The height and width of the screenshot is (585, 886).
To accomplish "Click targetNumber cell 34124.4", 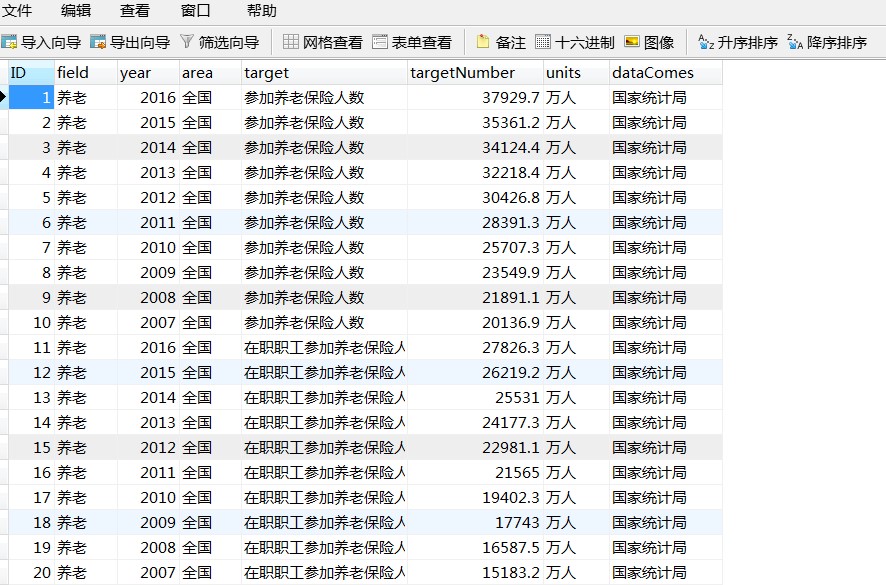I will [475, 148].
